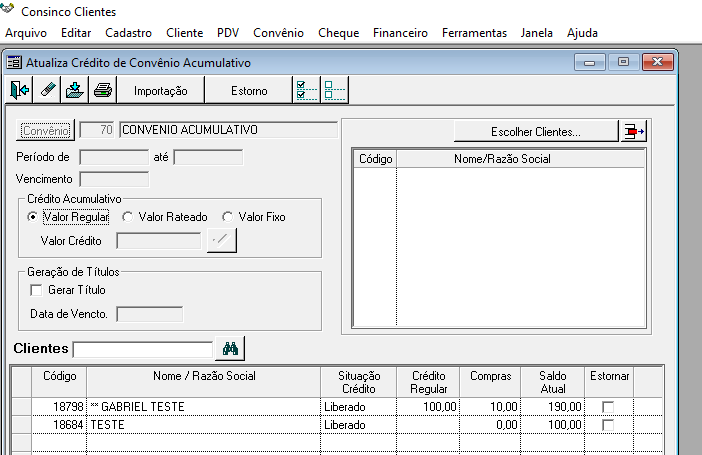Click the form icon in the window title bar
The image size is (702, 455).
(x=14, y=62)
